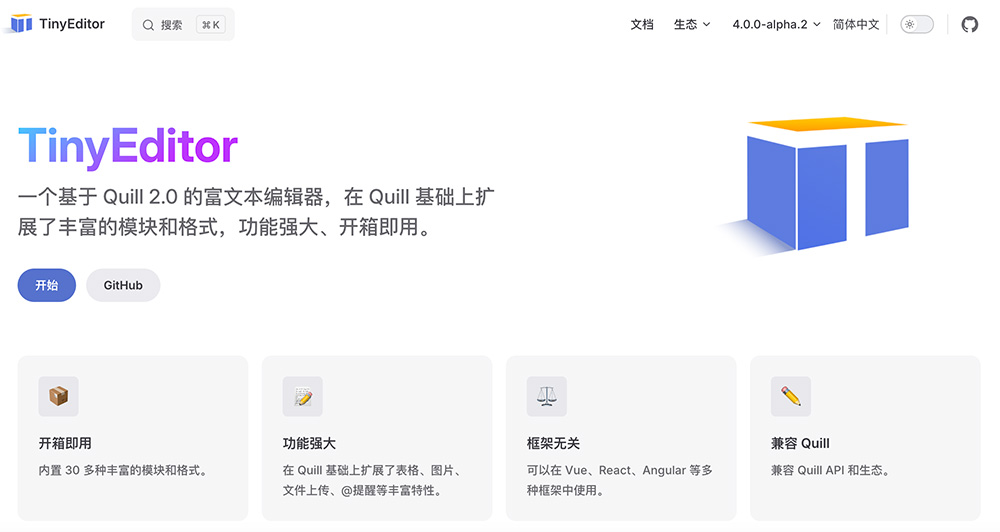This screenshot has height=532, width=1000.
Task: Expand the 生态 dropdown menu
Action: (692, 24)
